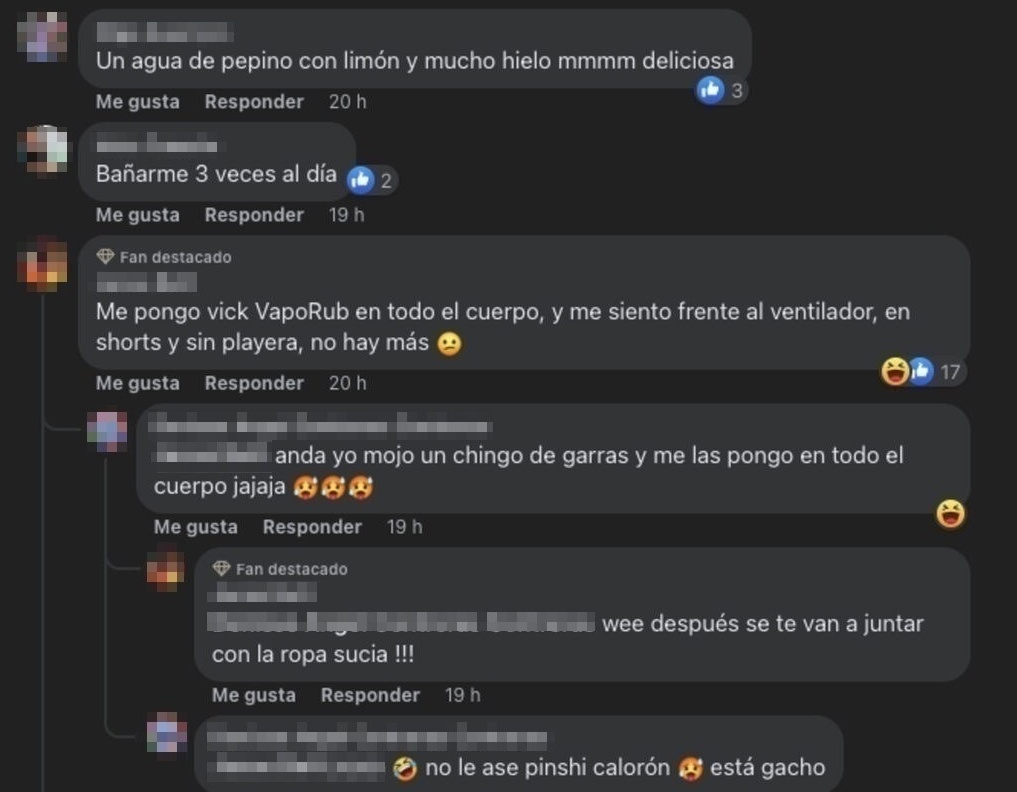Click 20 h timestamp under VapoRub comment
The height and width of the screenshot is (792, 1017).
pos(348,383)
